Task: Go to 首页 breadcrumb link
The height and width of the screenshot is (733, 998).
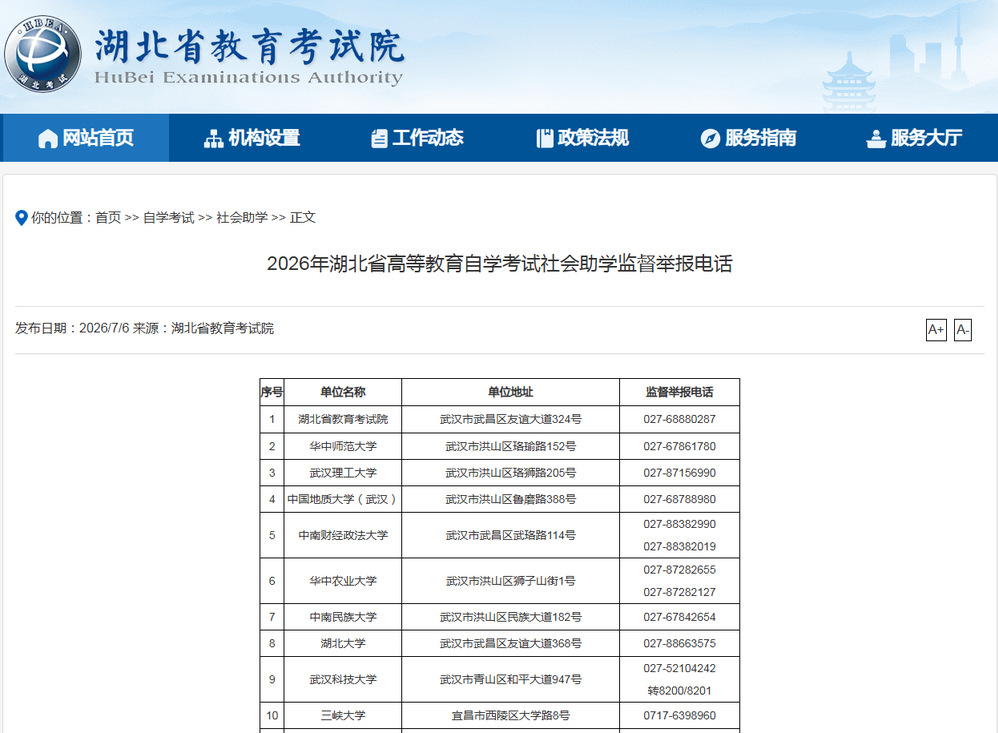Action: pyautogui.click(x=108, y=218)
